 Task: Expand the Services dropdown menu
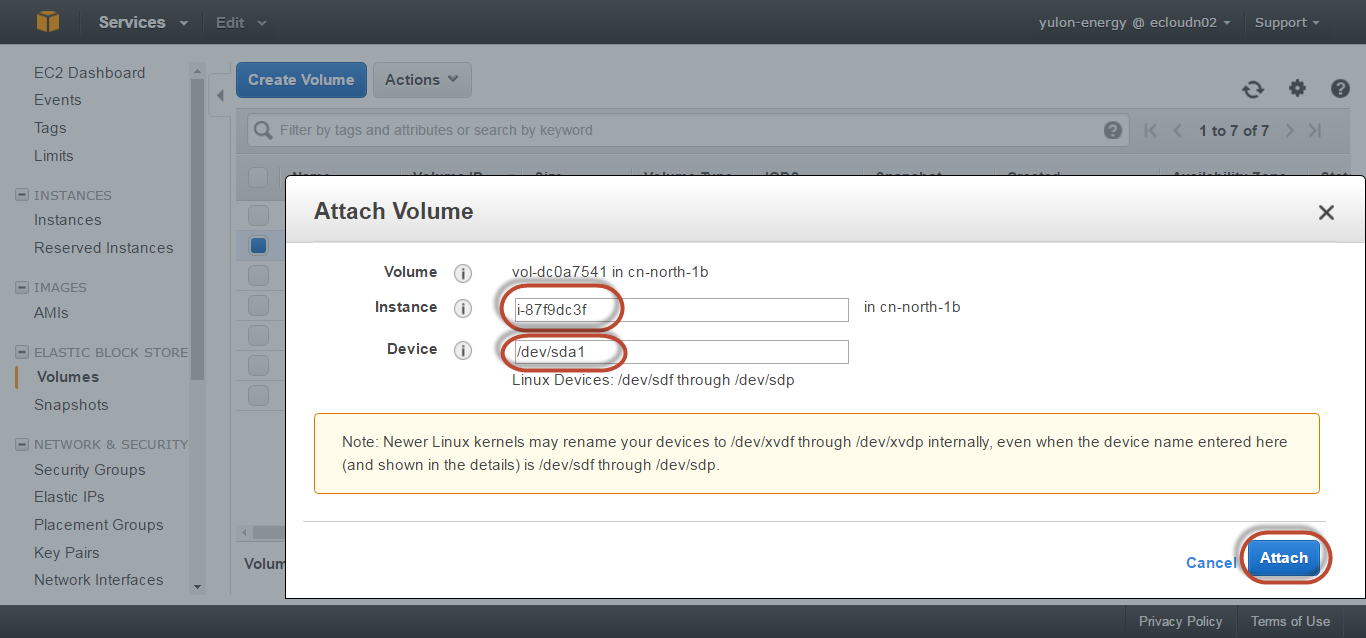pos(143,22)
